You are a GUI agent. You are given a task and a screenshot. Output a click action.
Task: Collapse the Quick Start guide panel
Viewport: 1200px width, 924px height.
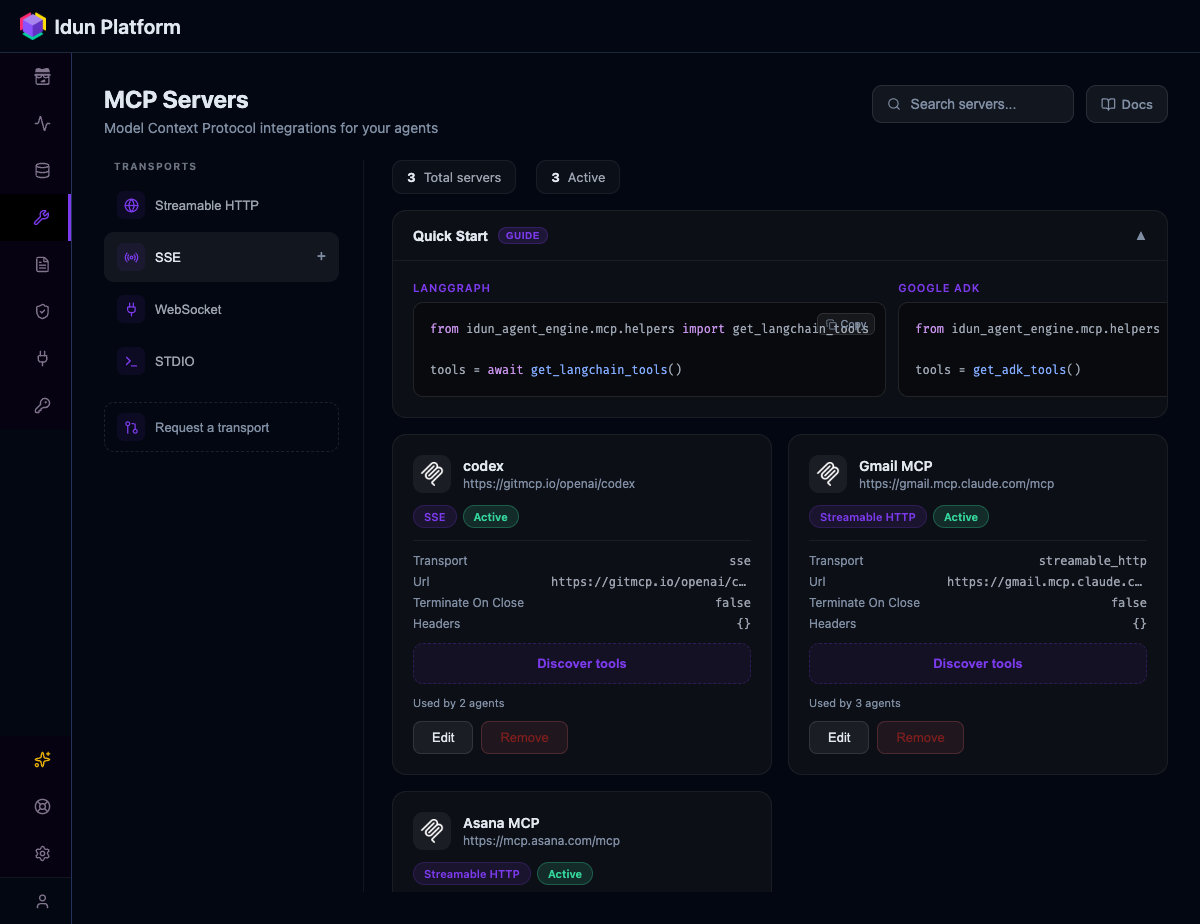point(1140,236)
